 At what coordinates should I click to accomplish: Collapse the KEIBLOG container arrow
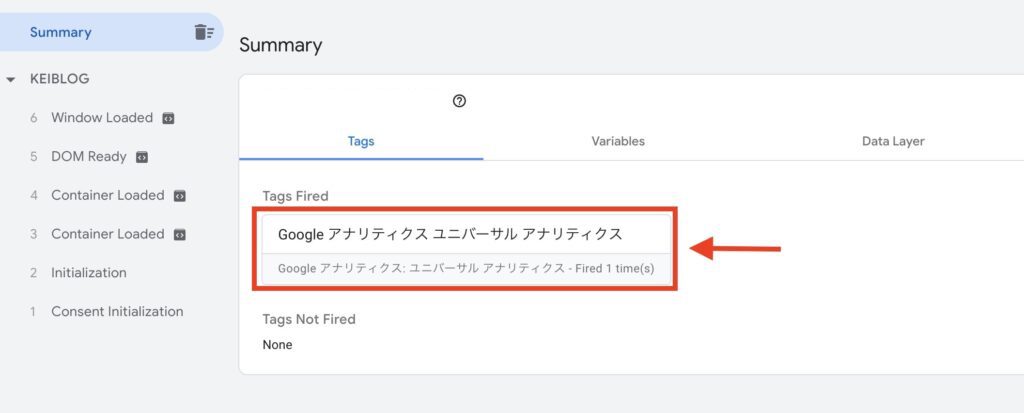[10, 80]
